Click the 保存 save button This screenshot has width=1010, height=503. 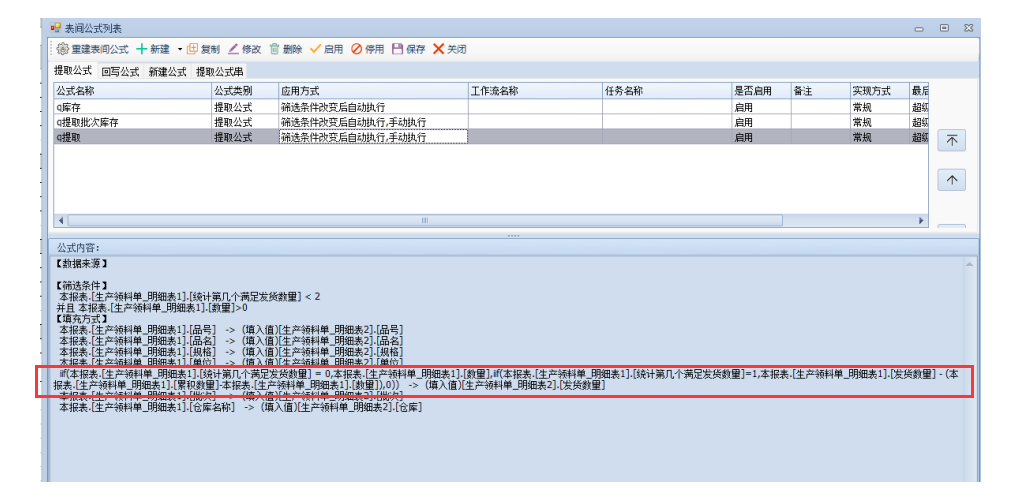408,49
